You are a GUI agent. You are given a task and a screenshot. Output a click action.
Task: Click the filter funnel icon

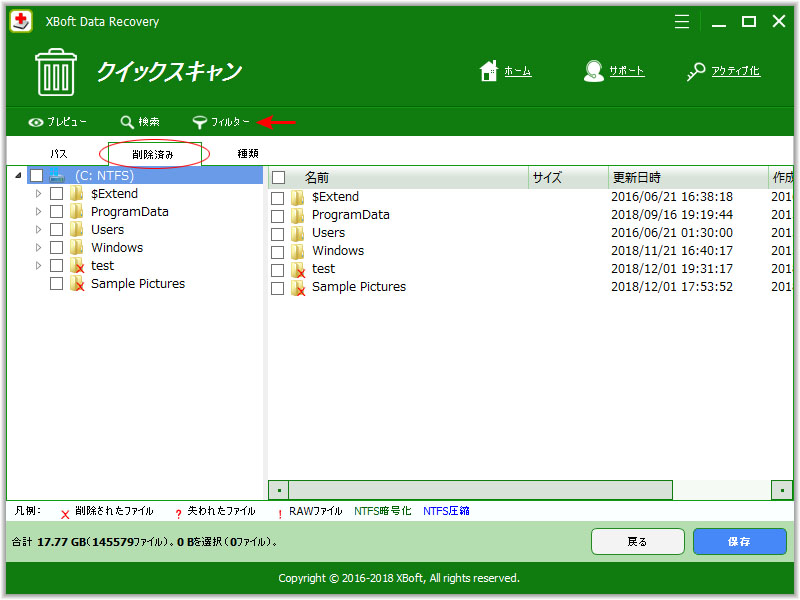pos(199,122)
